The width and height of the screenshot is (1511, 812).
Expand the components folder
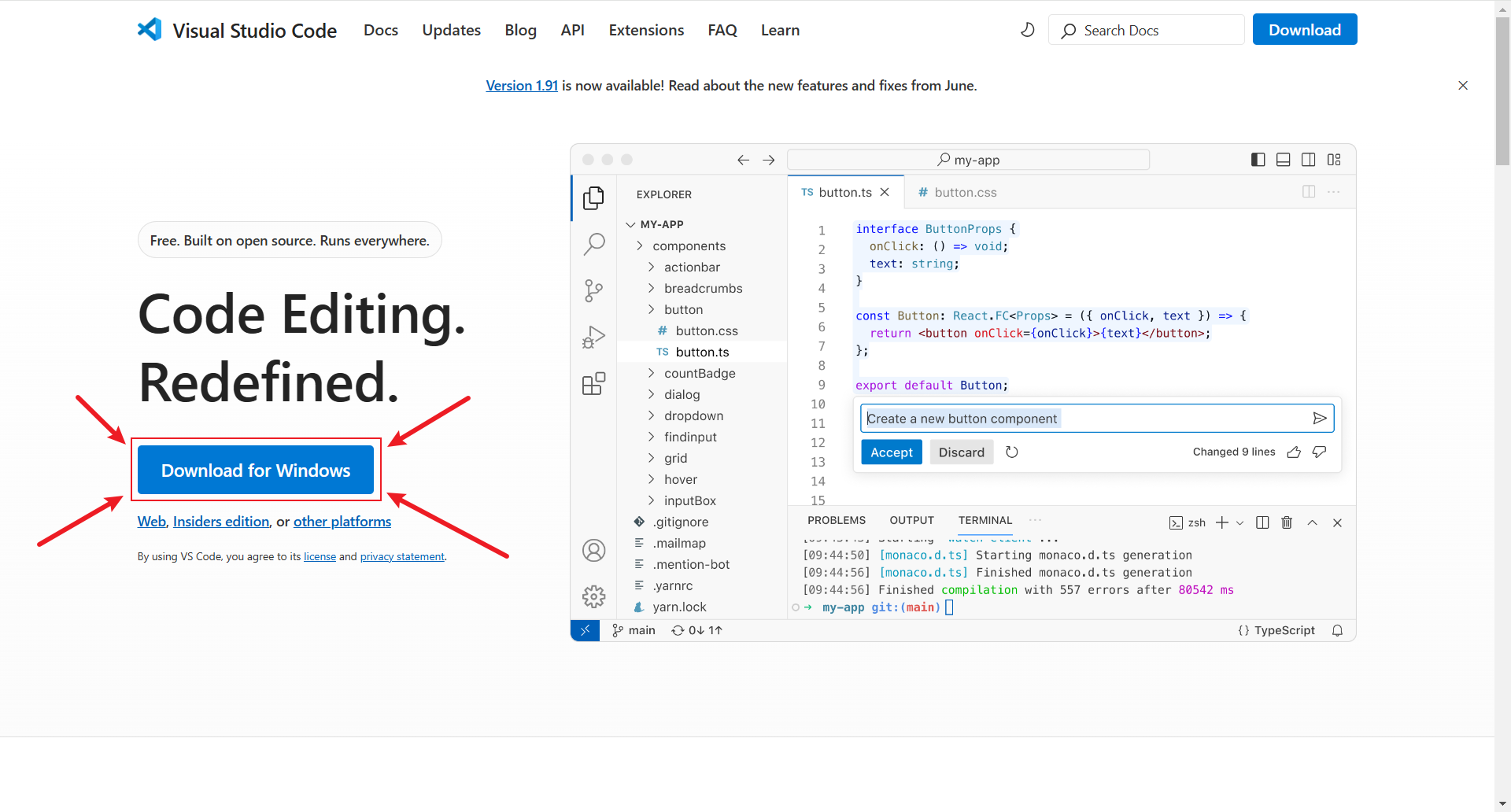(689, 245)
